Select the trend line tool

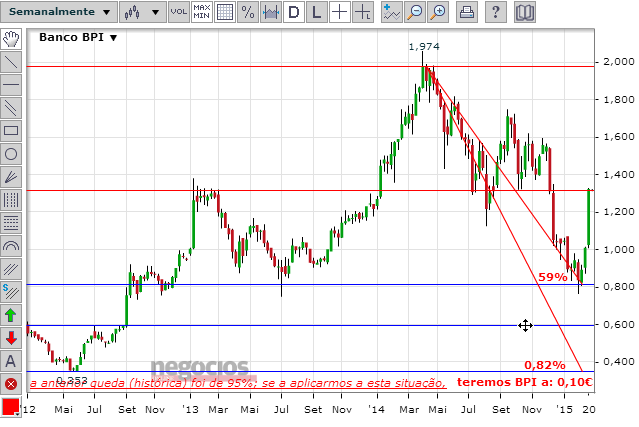[x=11, y=62]
